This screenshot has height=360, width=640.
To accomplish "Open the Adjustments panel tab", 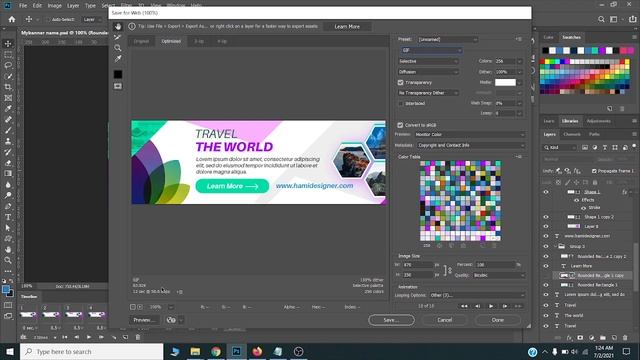I will 598,121.
